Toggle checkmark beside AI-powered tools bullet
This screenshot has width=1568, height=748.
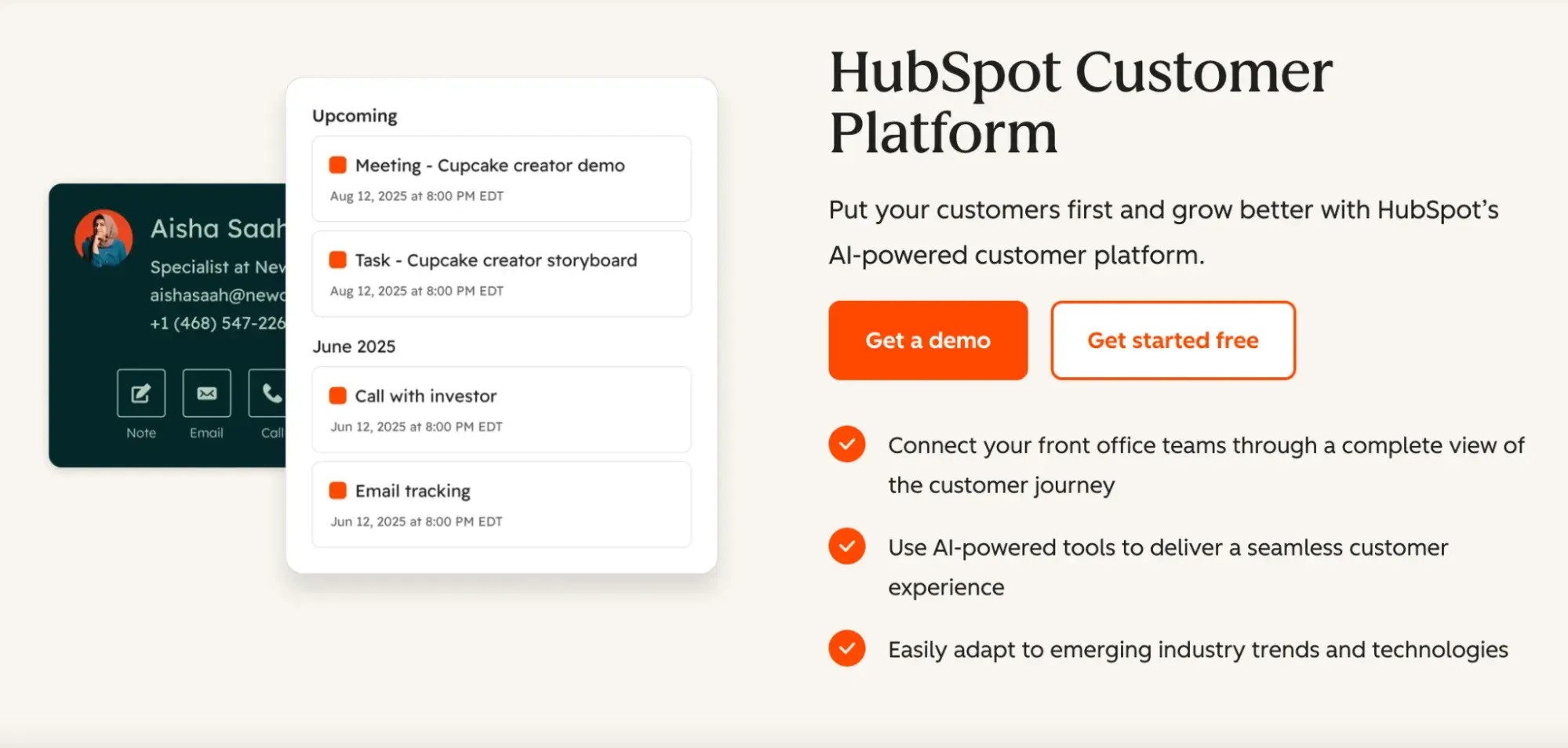[x=847, y=547]
